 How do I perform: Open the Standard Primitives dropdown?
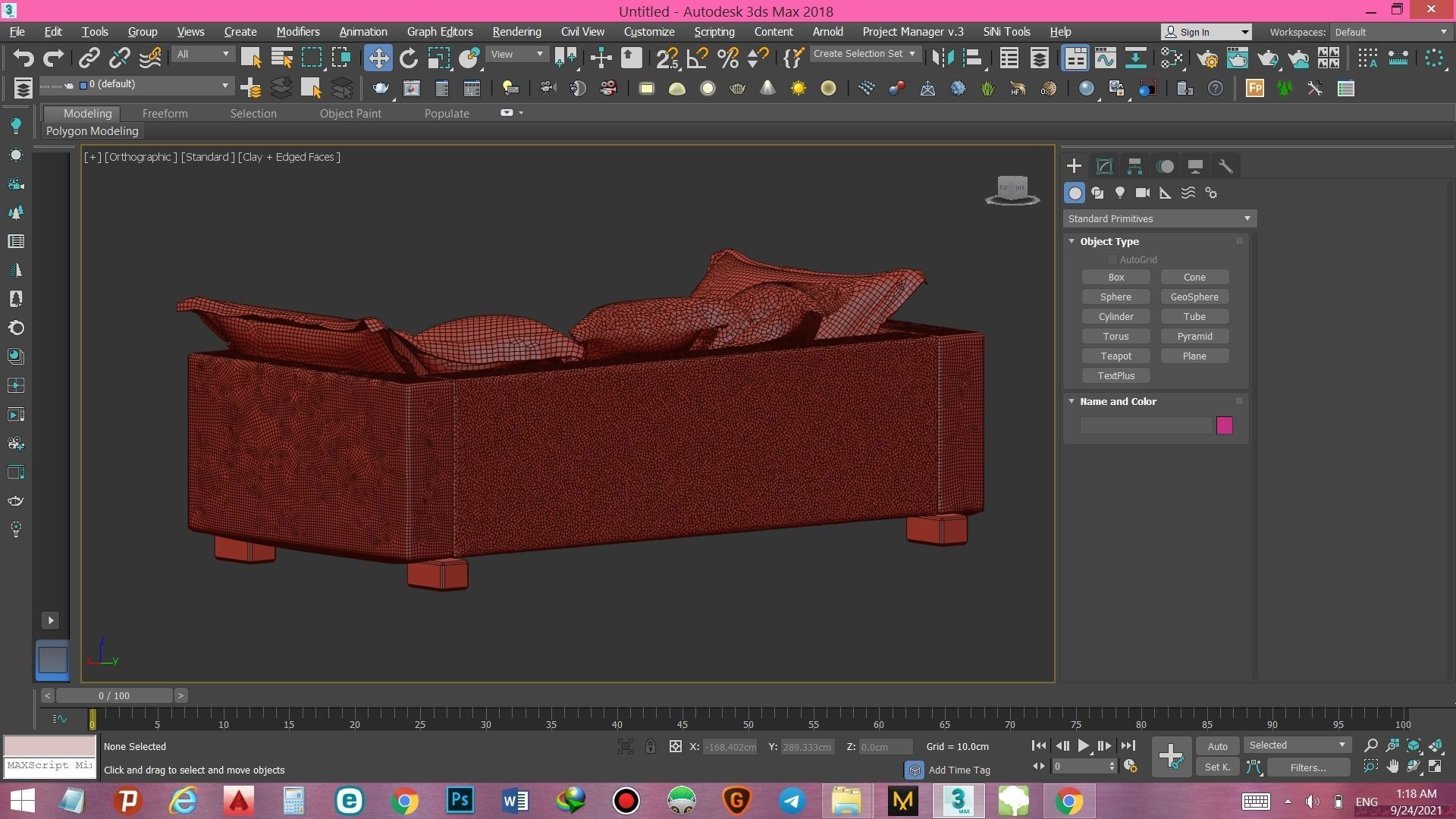tap(1159, 218)
